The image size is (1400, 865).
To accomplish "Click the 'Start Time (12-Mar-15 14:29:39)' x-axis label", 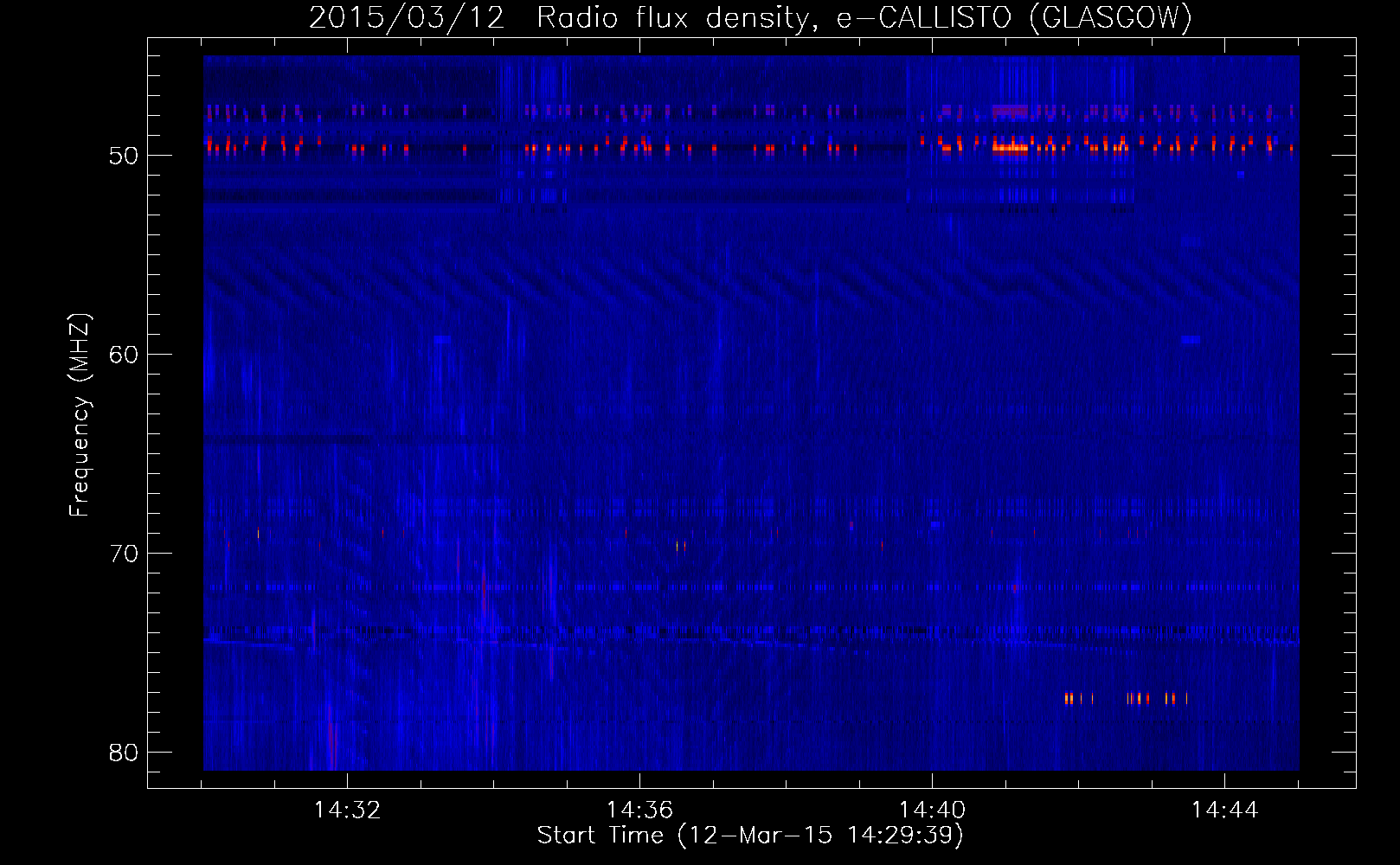I will (x=750, y=836).
